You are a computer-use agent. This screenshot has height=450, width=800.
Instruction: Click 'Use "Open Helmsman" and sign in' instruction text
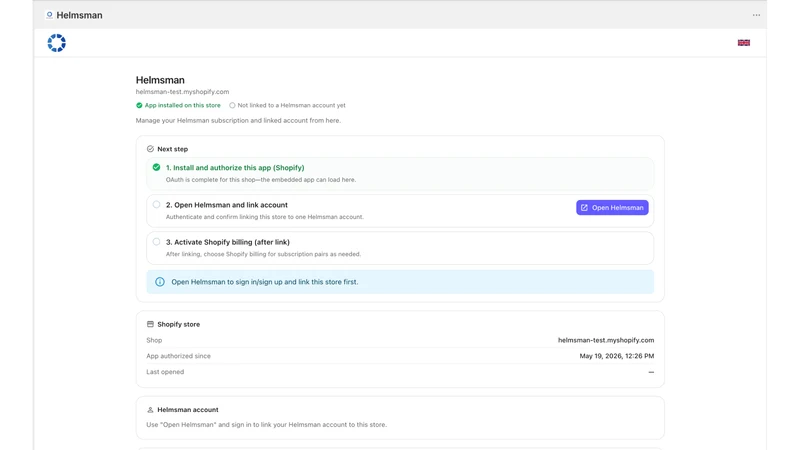(266, 424)
